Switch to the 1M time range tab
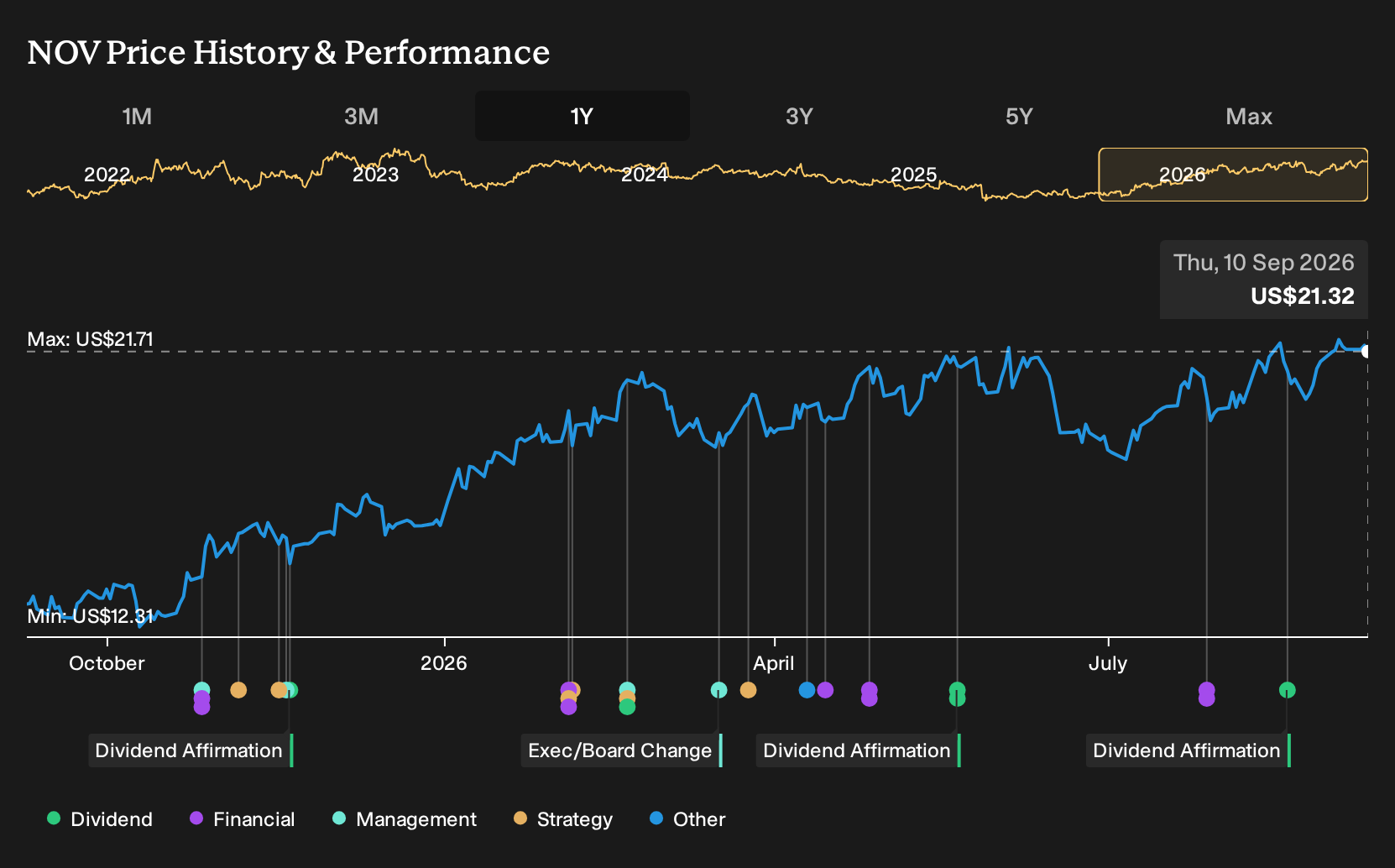The width and height of the screenshot is (1395, 868). click(x=137, y=116)
